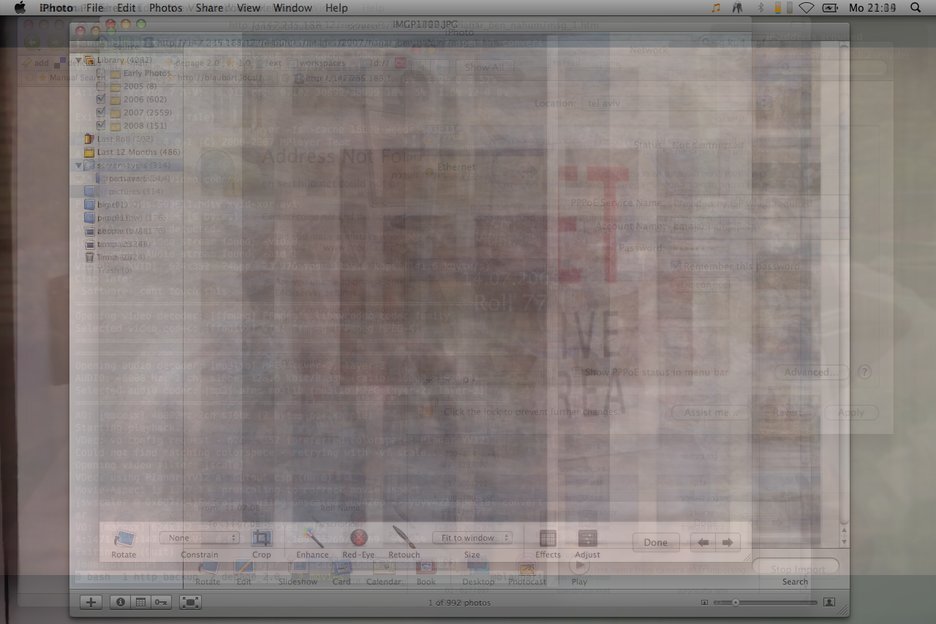Open the Adjust panel
The image size is (936, 624).
coord(587,539)
